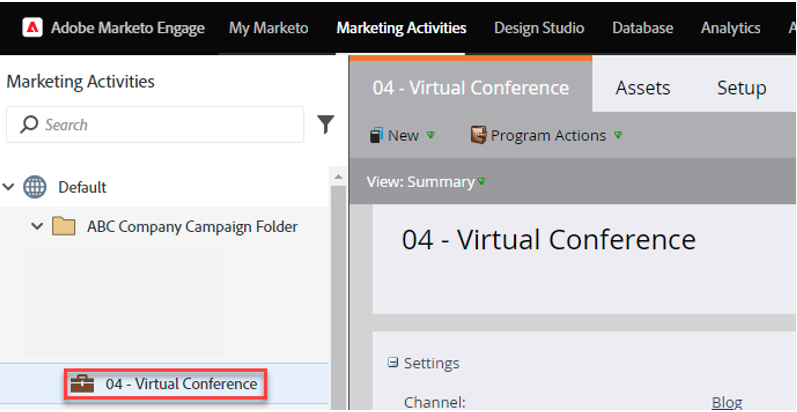This screenshot has height=412, width=797.
Task: Open the Marketing Activities menu item
Action: coord(401,27)
